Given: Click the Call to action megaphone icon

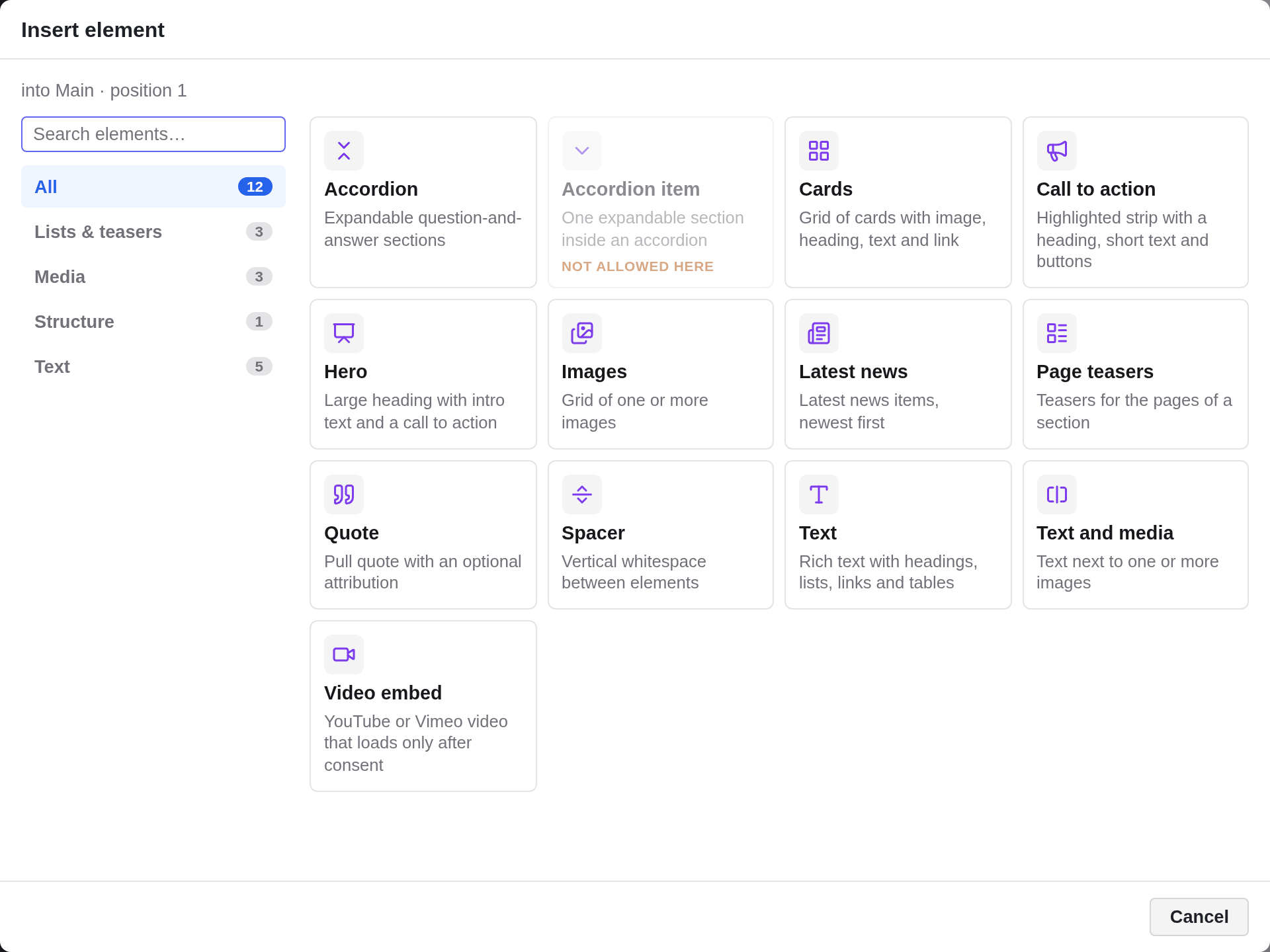Looking at the screenshot, I should tap(1057, 151).
